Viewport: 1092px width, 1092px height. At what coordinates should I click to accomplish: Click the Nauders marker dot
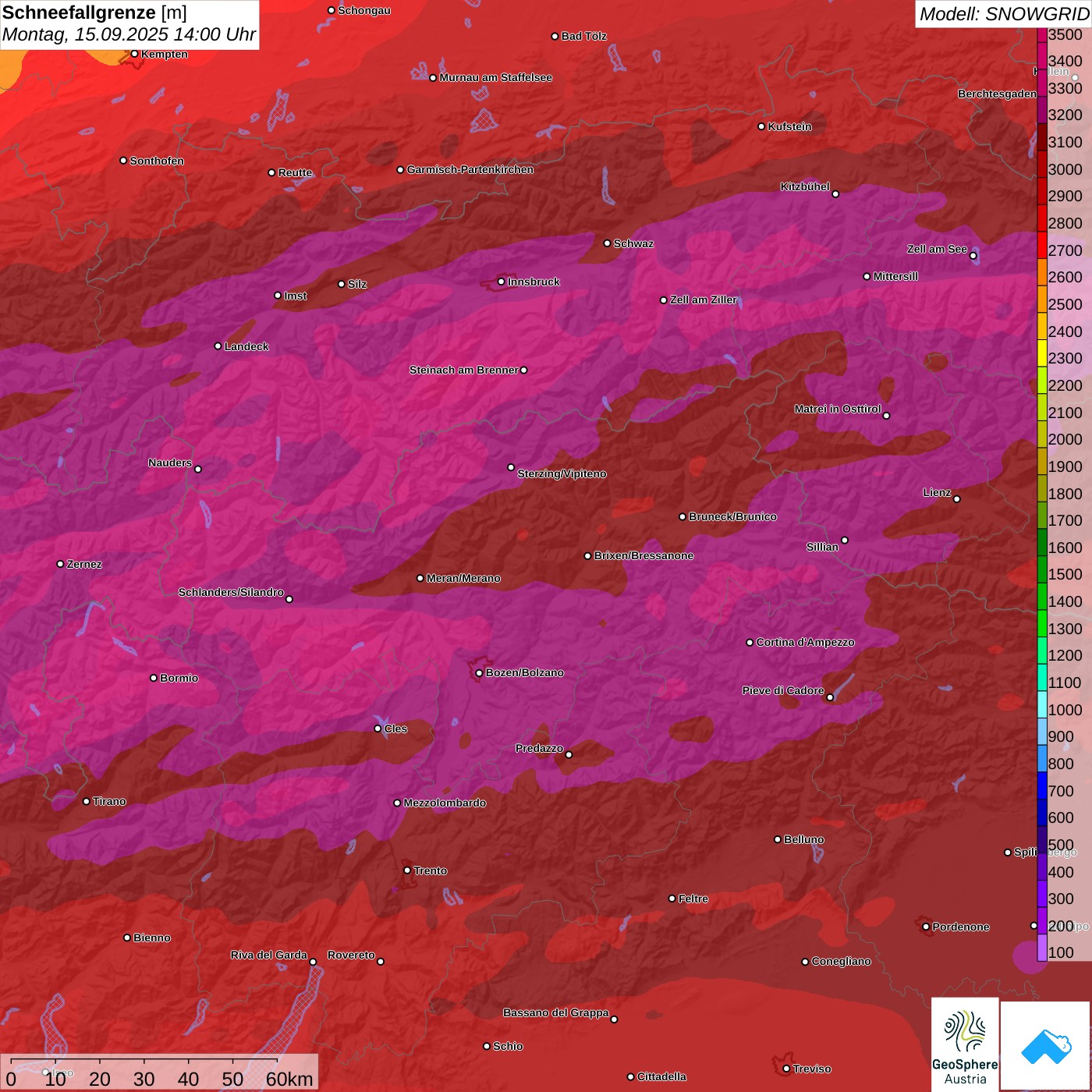(x=198, y=469)
